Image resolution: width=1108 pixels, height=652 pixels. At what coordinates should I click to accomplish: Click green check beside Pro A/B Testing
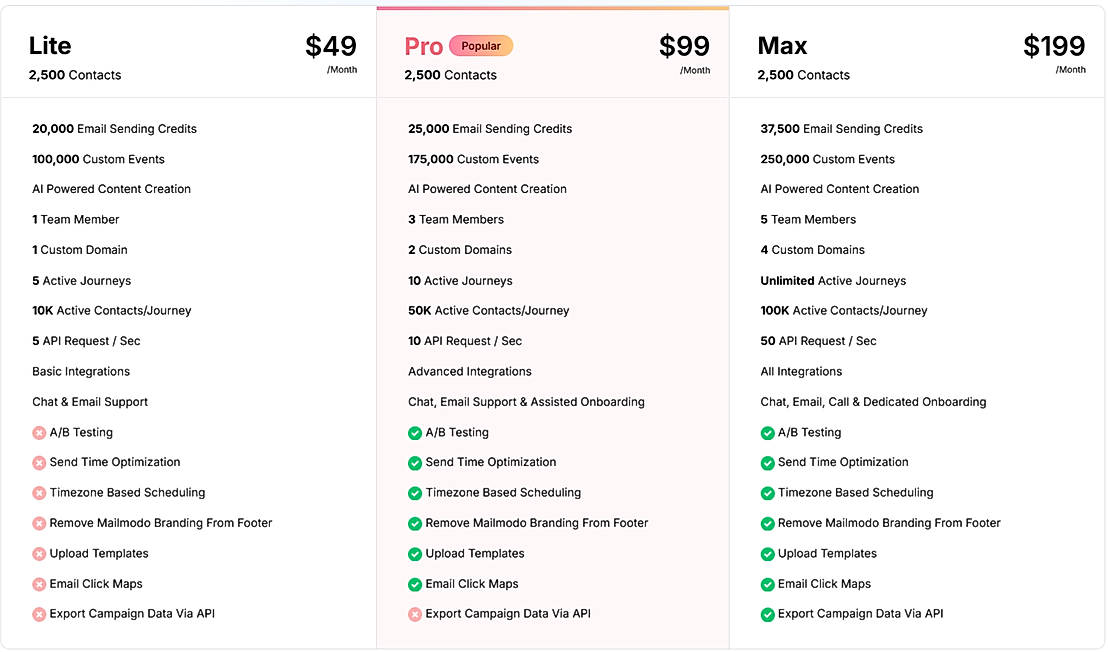415,433
